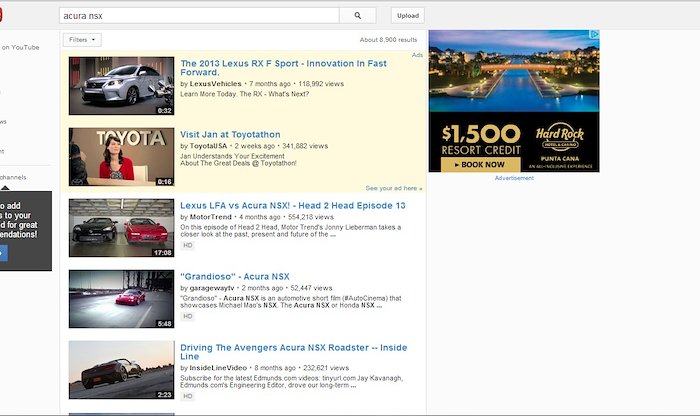Click the Ads label in the promoted box
This screenshot has height=416, width=700.
point(417,55)
